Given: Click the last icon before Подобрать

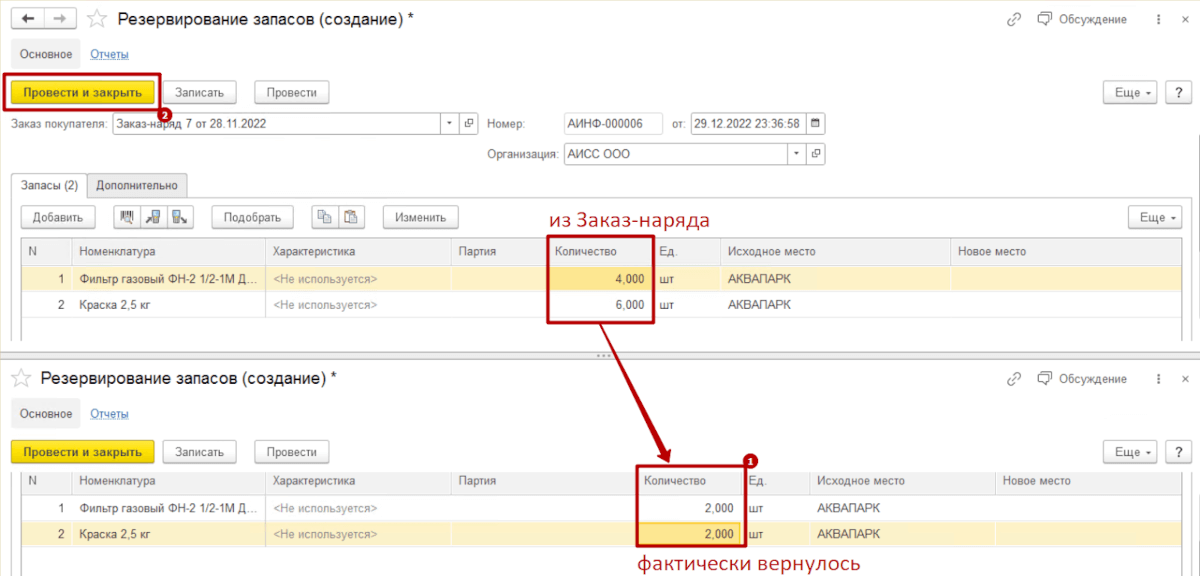Looking at the screenshot, I should (x=180, y=217).
